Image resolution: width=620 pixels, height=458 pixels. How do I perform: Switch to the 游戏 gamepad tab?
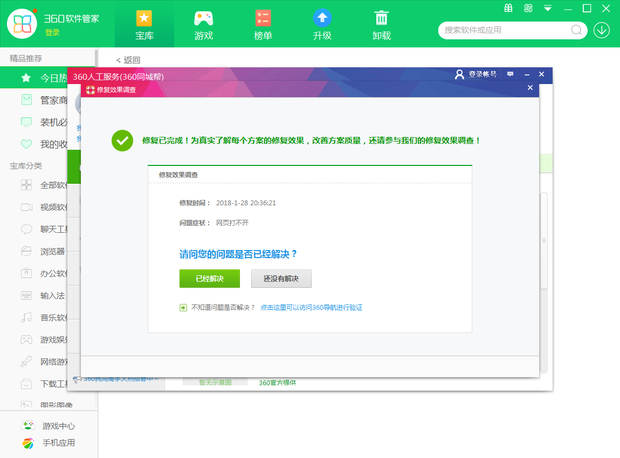(x=203, y=24)
